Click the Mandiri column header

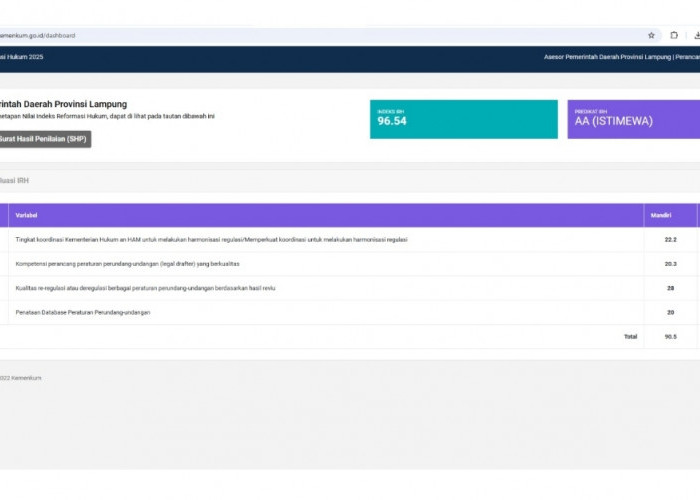660,215
